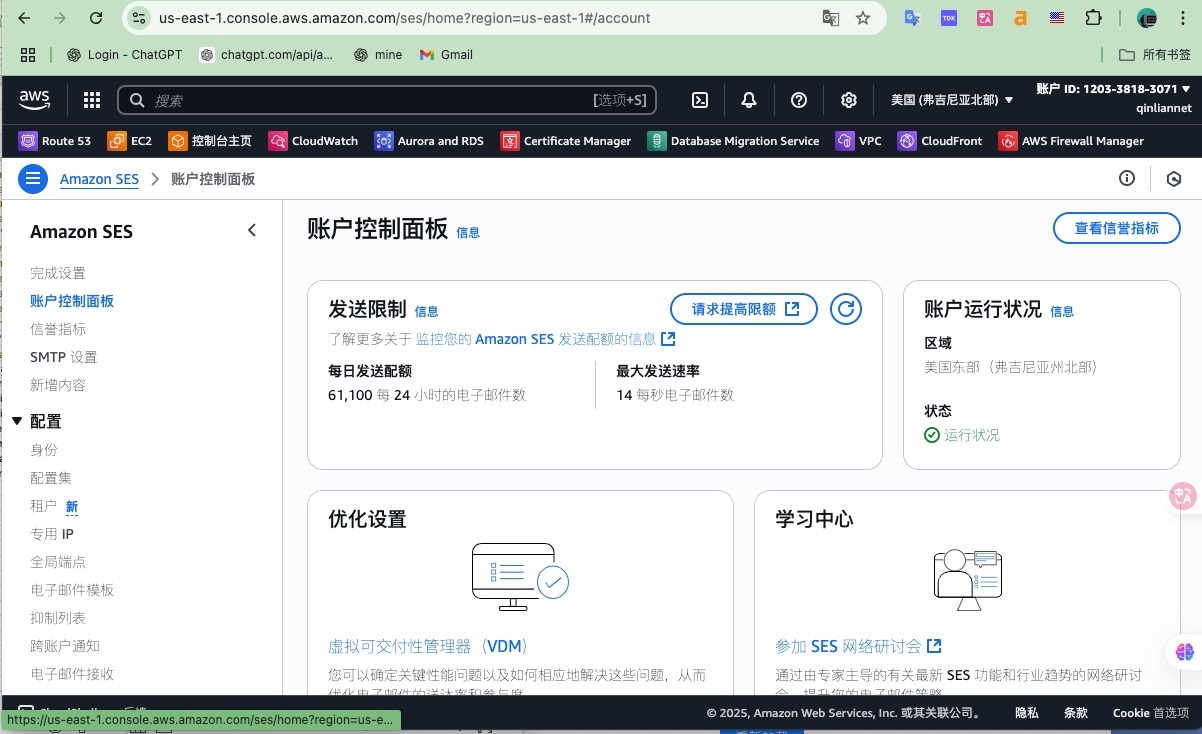Open the tab groups grid icon
Image resolution: width=1202 pixels, height=734 pixels.
tap(28, 55)
